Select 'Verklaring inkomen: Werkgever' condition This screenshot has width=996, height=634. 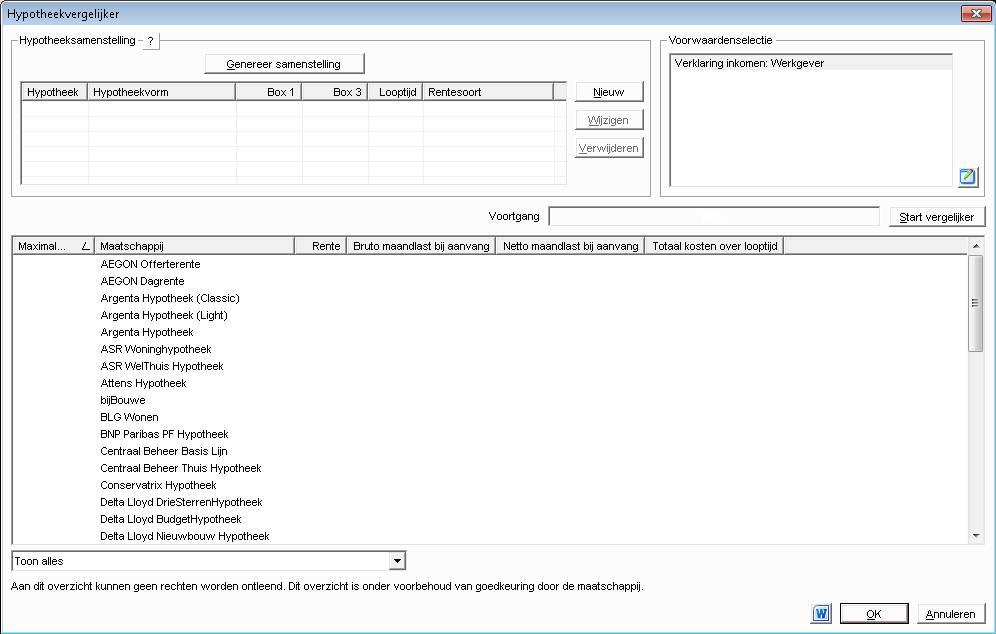pyautogui.click(x=811, y=63)
